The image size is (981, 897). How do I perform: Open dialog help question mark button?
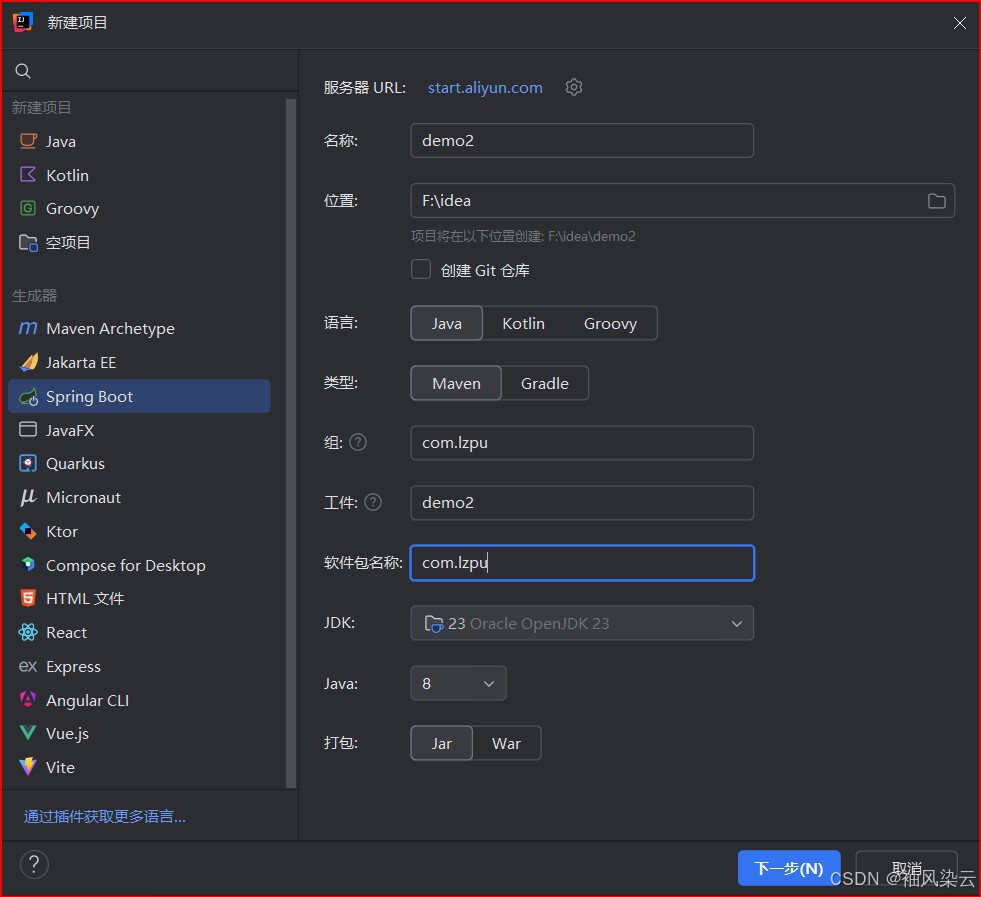(34, 864)
